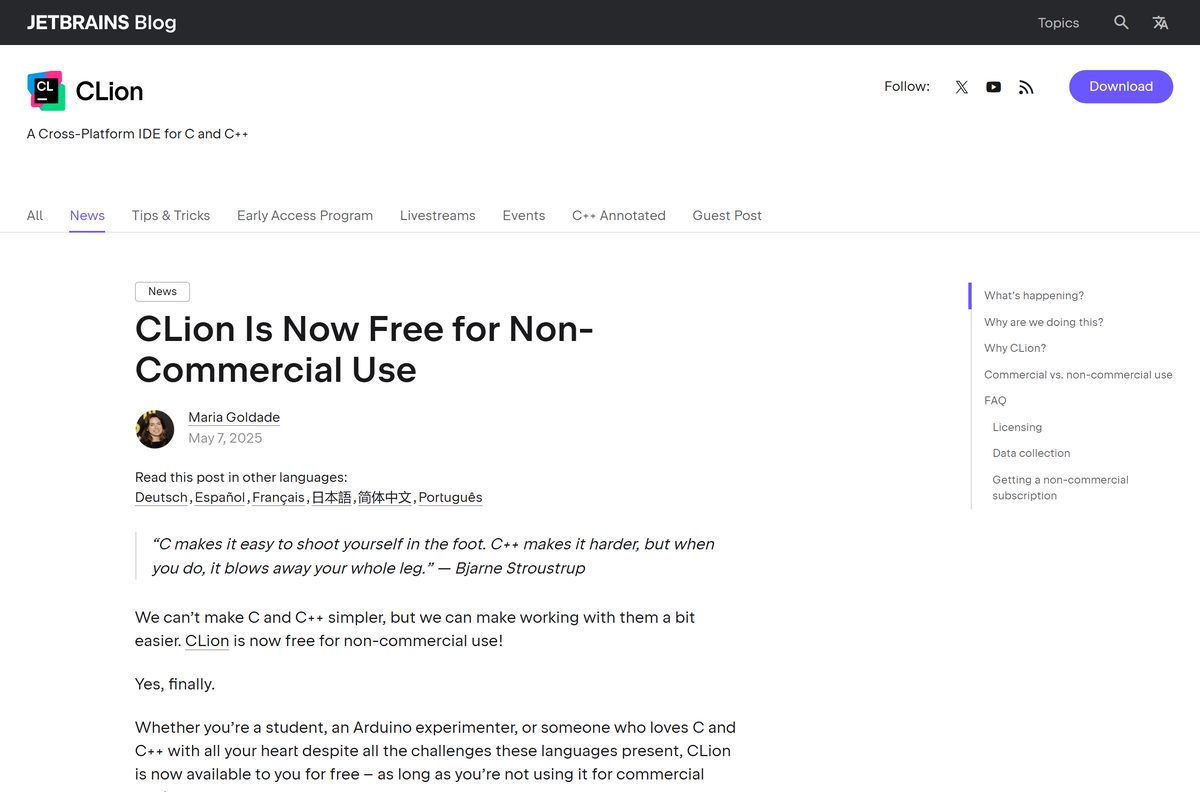This screenshot has height=792, width=1200.
Task: Go to the Livestreams tab
Action: 438,215
